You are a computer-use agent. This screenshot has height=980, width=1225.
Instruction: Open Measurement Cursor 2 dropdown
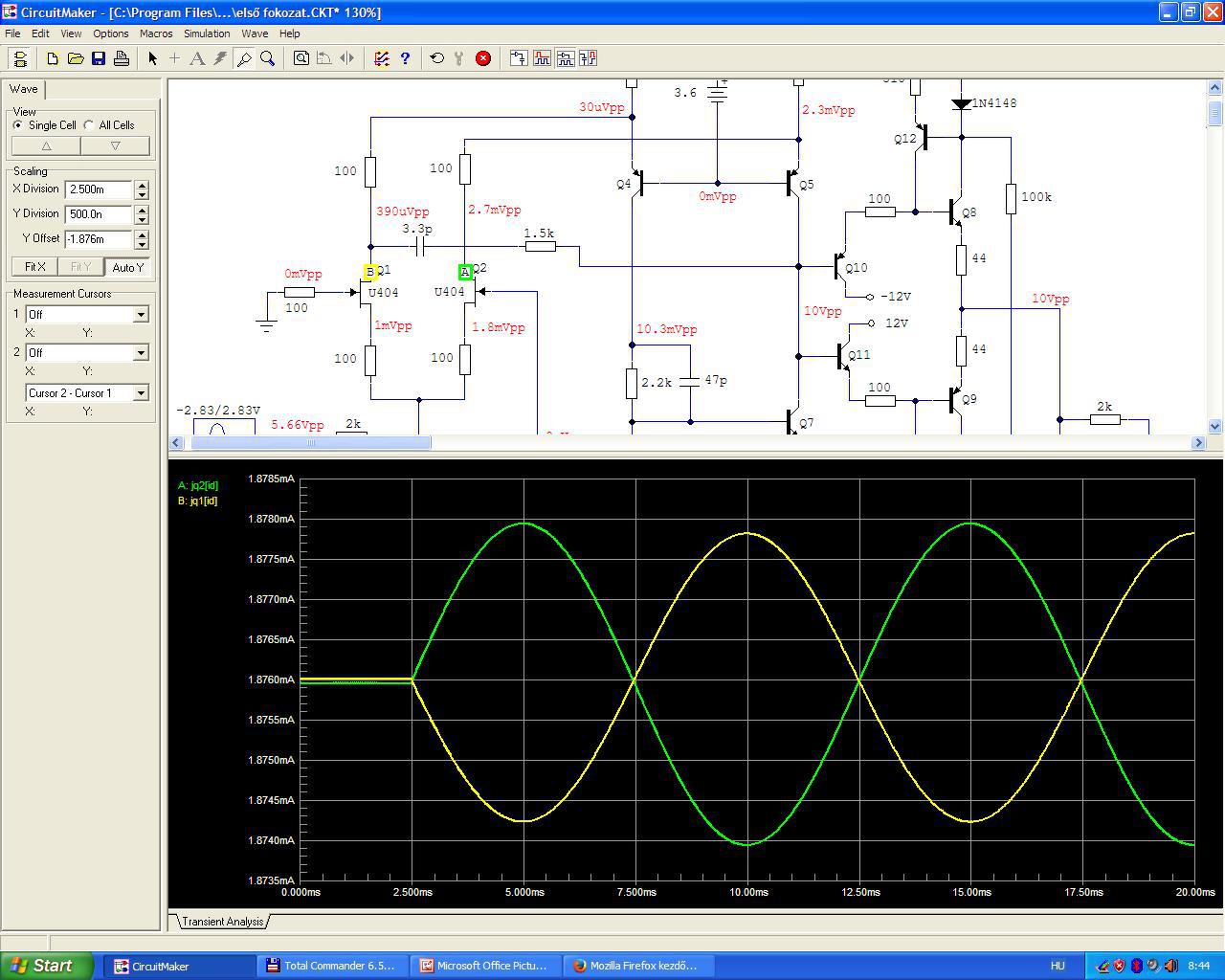141,352
